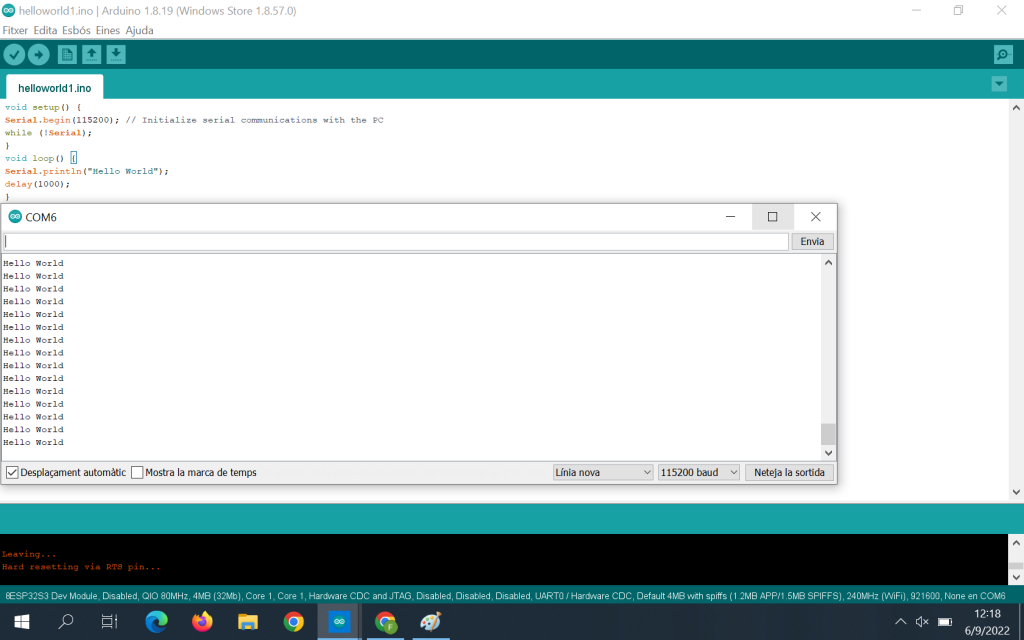
Task: Open the Eines menu
Action: pyautogui.click(x=107, y=30)
